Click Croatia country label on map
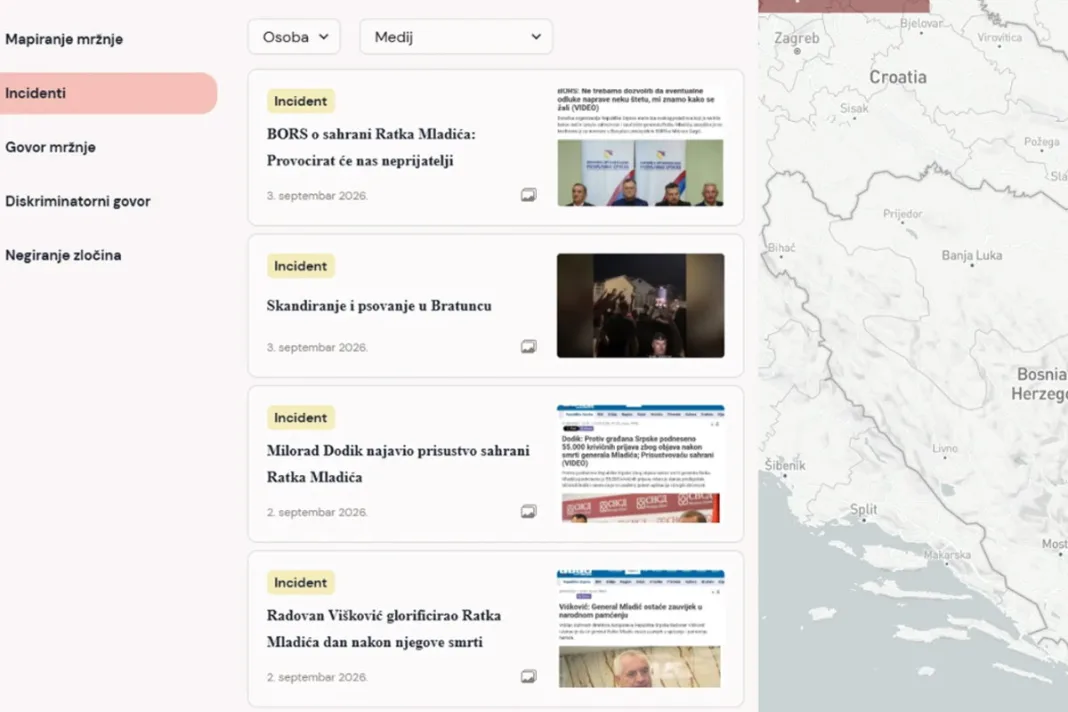Screen dimensions: 1068x712 pos(898,77)
